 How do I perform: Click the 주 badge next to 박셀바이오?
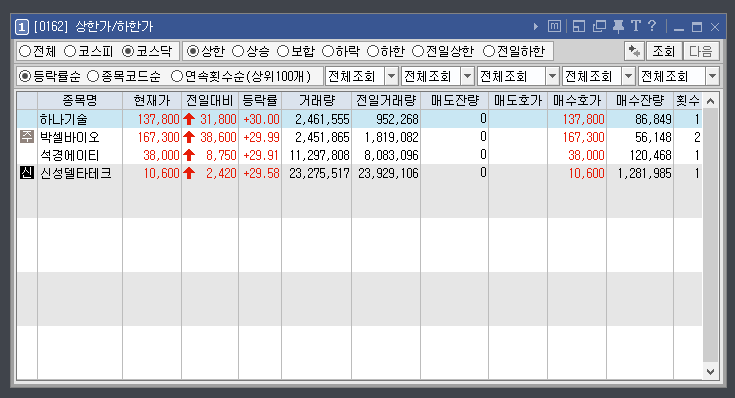click(x=27, y=137)
